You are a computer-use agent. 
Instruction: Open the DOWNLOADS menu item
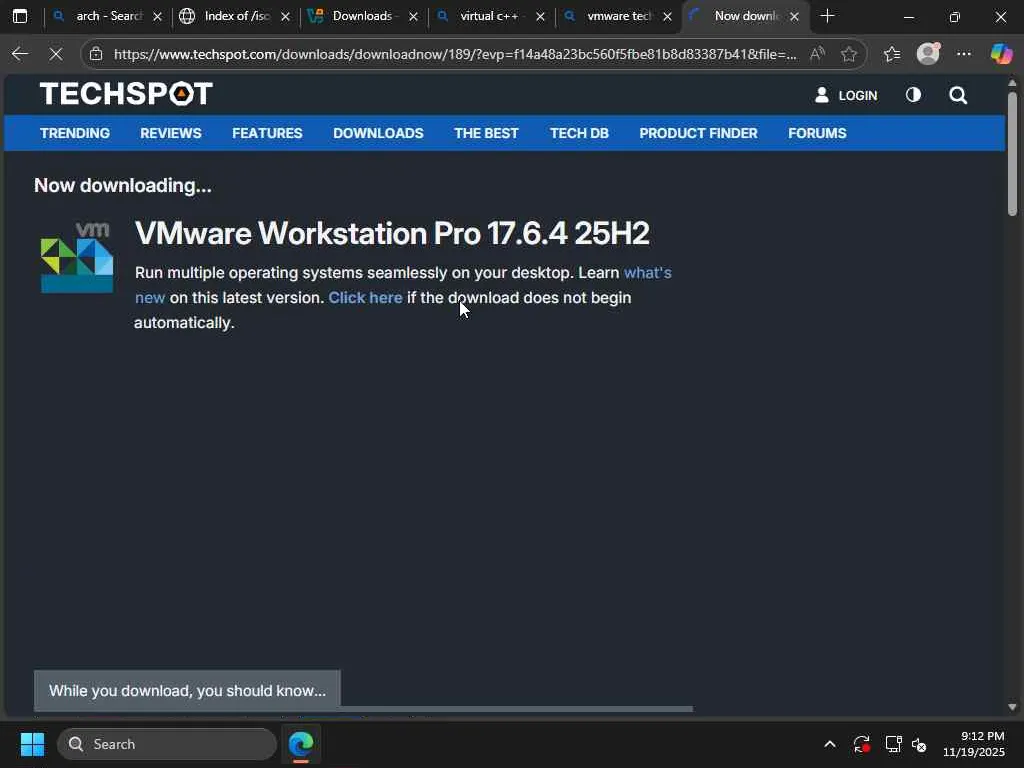click(x=378, y=133)
